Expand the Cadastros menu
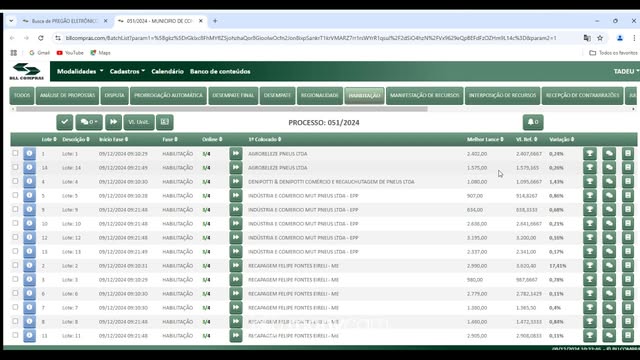Screen dimensions: 640x360 coord(127,71)
